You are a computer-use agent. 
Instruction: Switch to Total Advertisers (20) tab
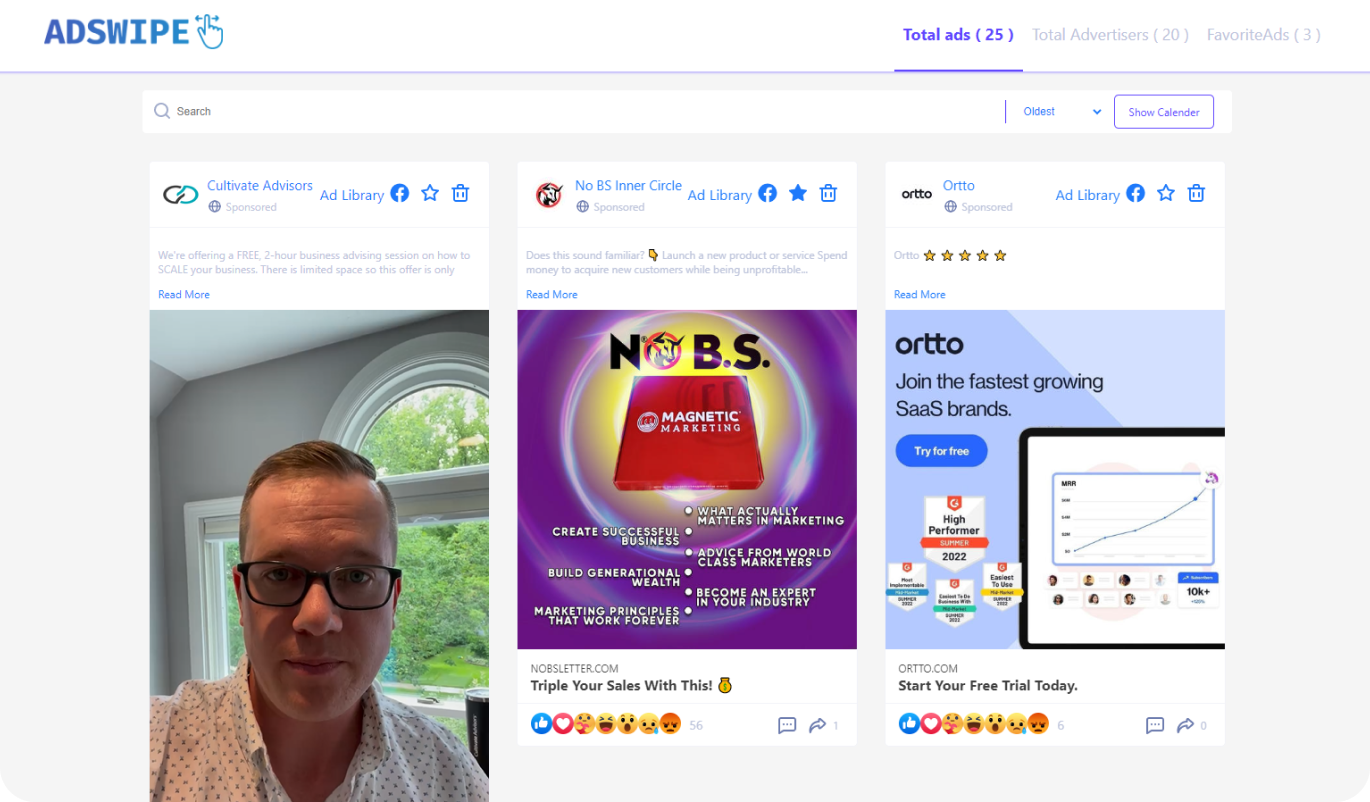(1110, 35)
